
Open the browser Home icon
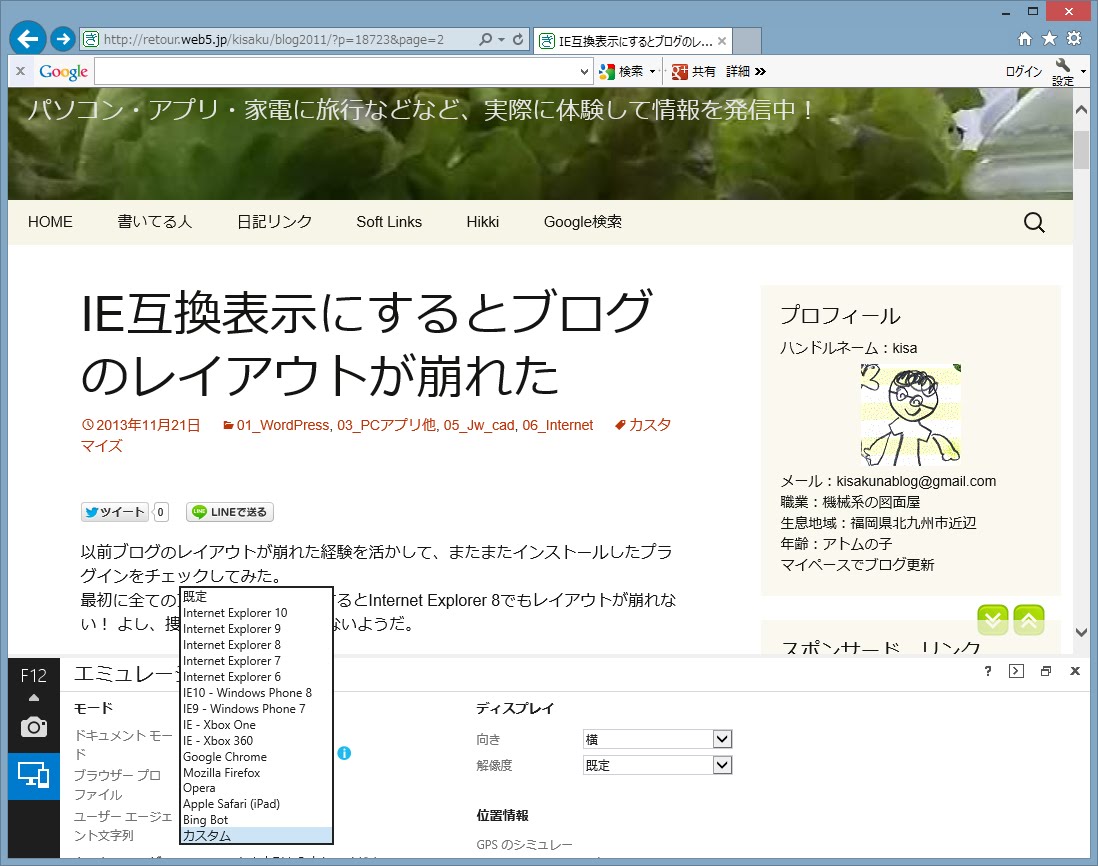click(1024, 39)
